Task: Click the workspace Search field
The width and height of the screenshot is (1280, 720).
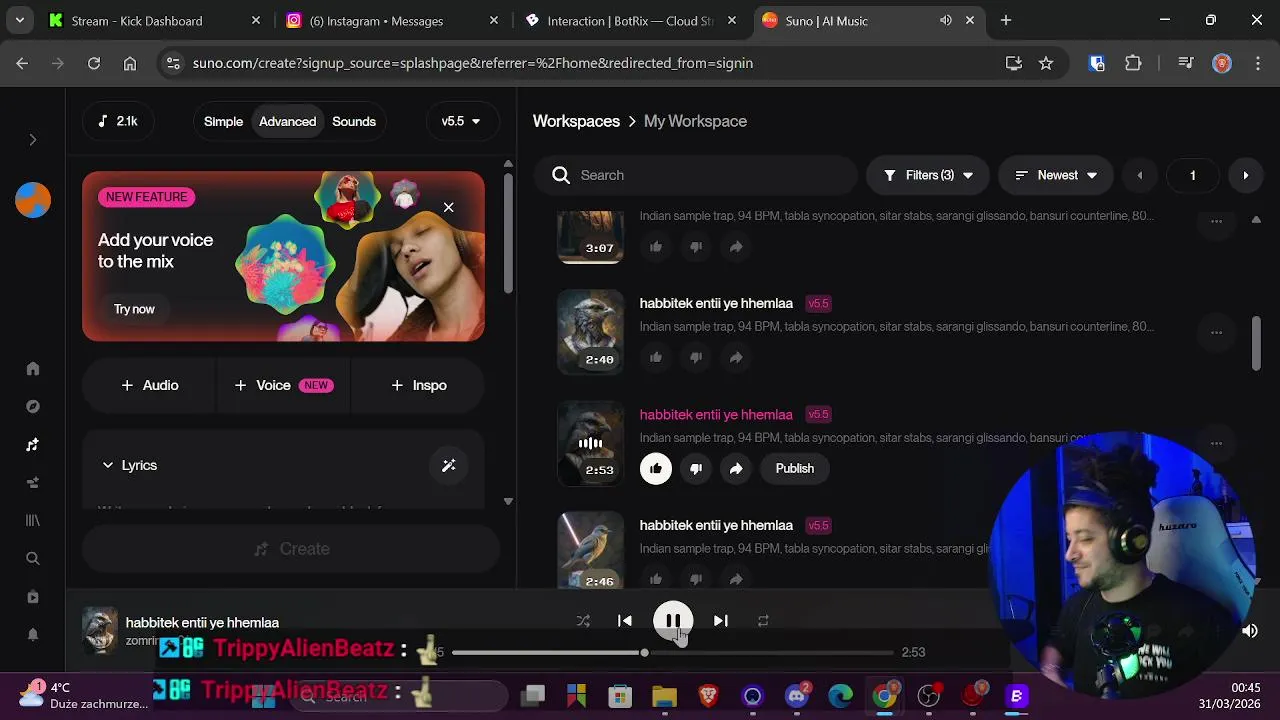Action: point(695,175)
